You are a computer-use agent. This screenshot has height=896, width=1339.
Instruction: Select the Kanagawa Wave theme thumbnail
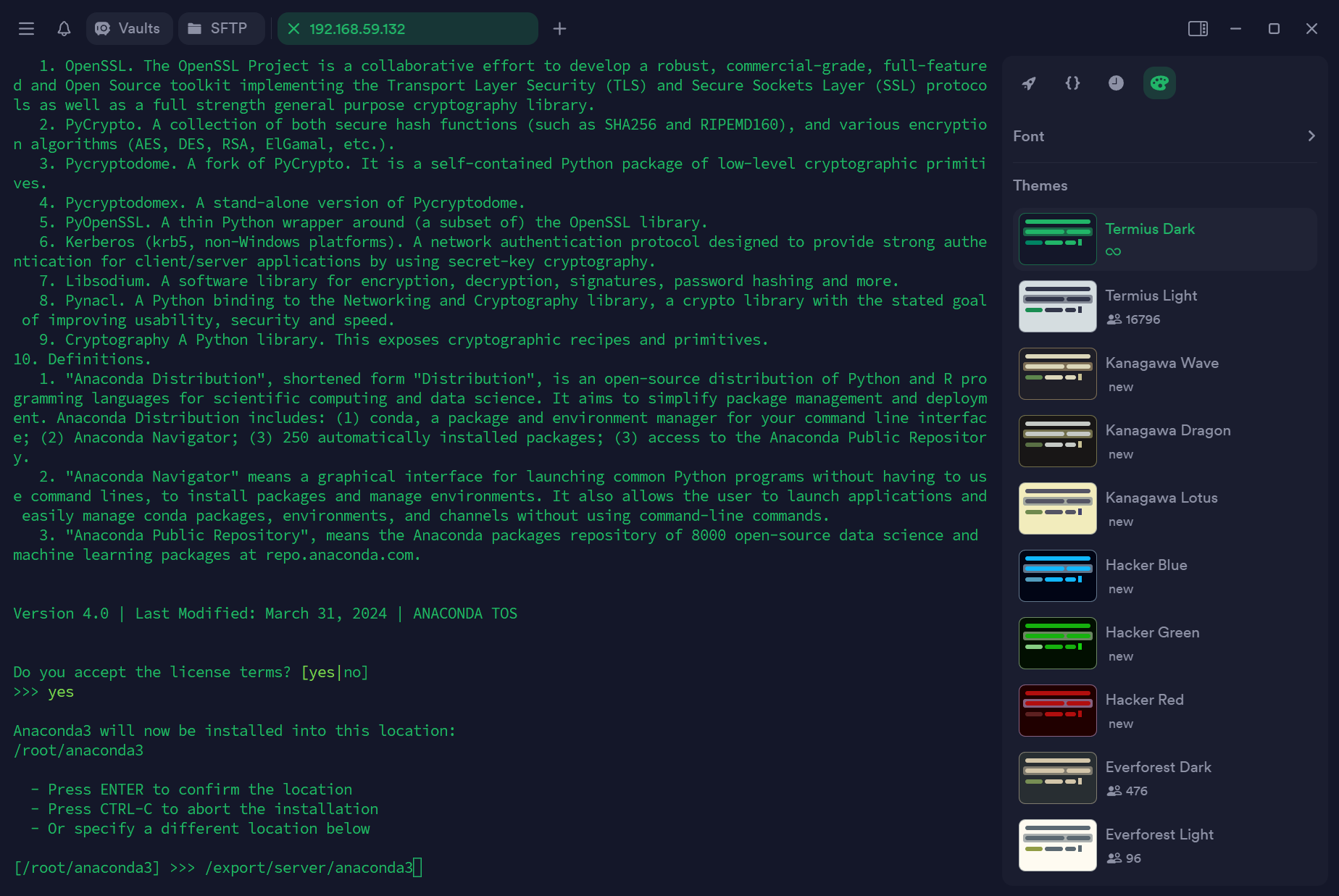[1058, 374]
